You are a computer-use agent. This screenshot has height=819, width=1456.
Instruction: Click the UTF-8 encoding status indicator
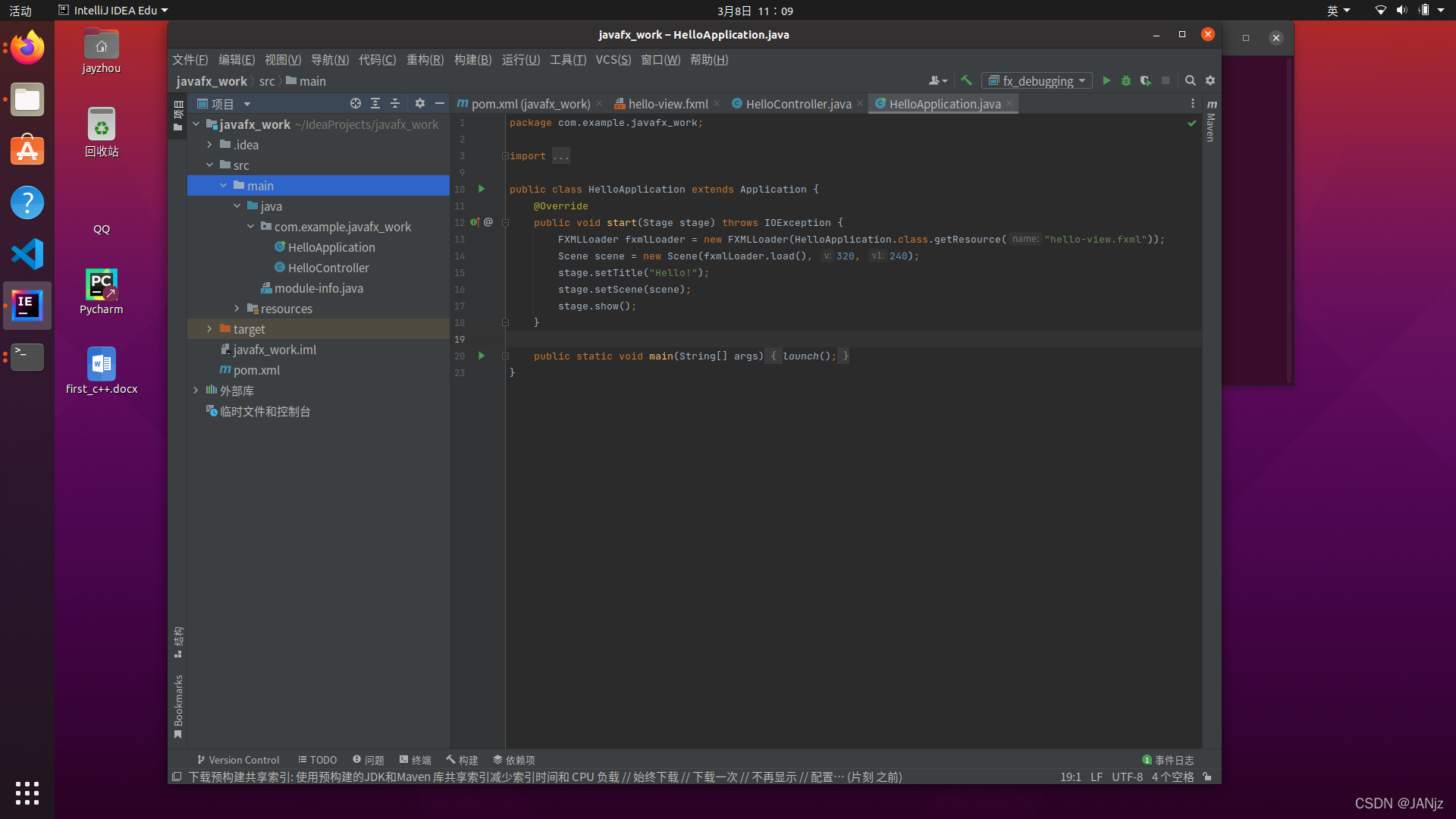click(x=1127, y=777)
